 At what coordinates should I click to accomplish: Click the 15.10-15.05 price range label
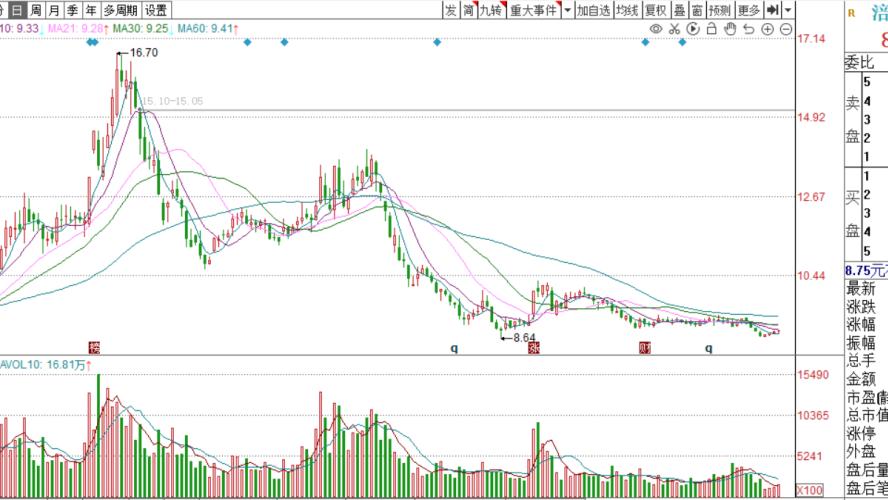pos(172,101)
